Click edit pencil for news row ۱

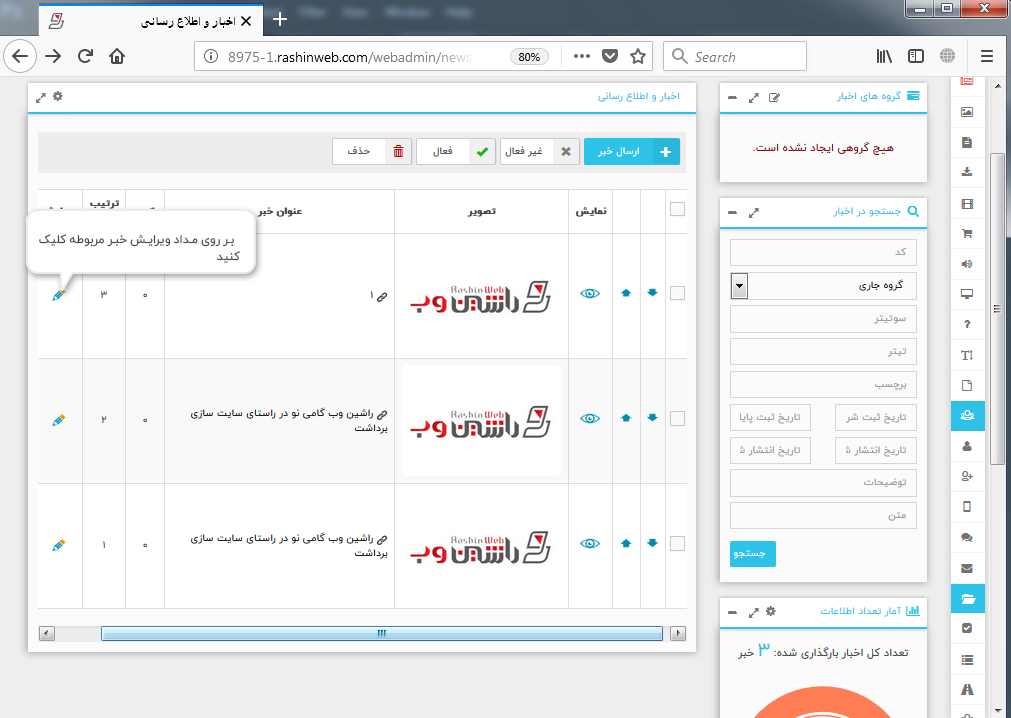(x=59, y=545)
